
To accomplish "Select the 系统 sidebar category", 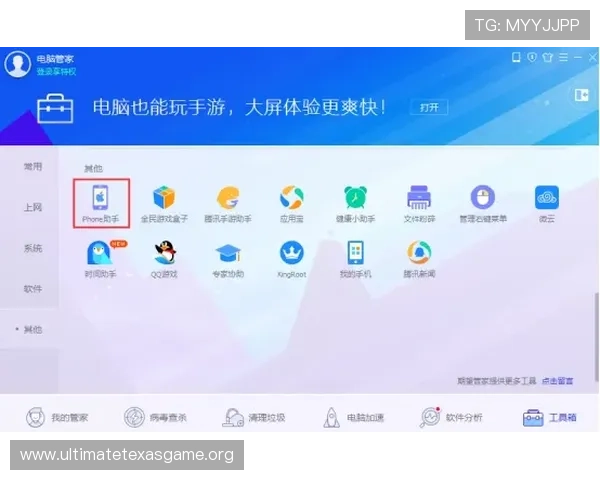I will [33, 248].
